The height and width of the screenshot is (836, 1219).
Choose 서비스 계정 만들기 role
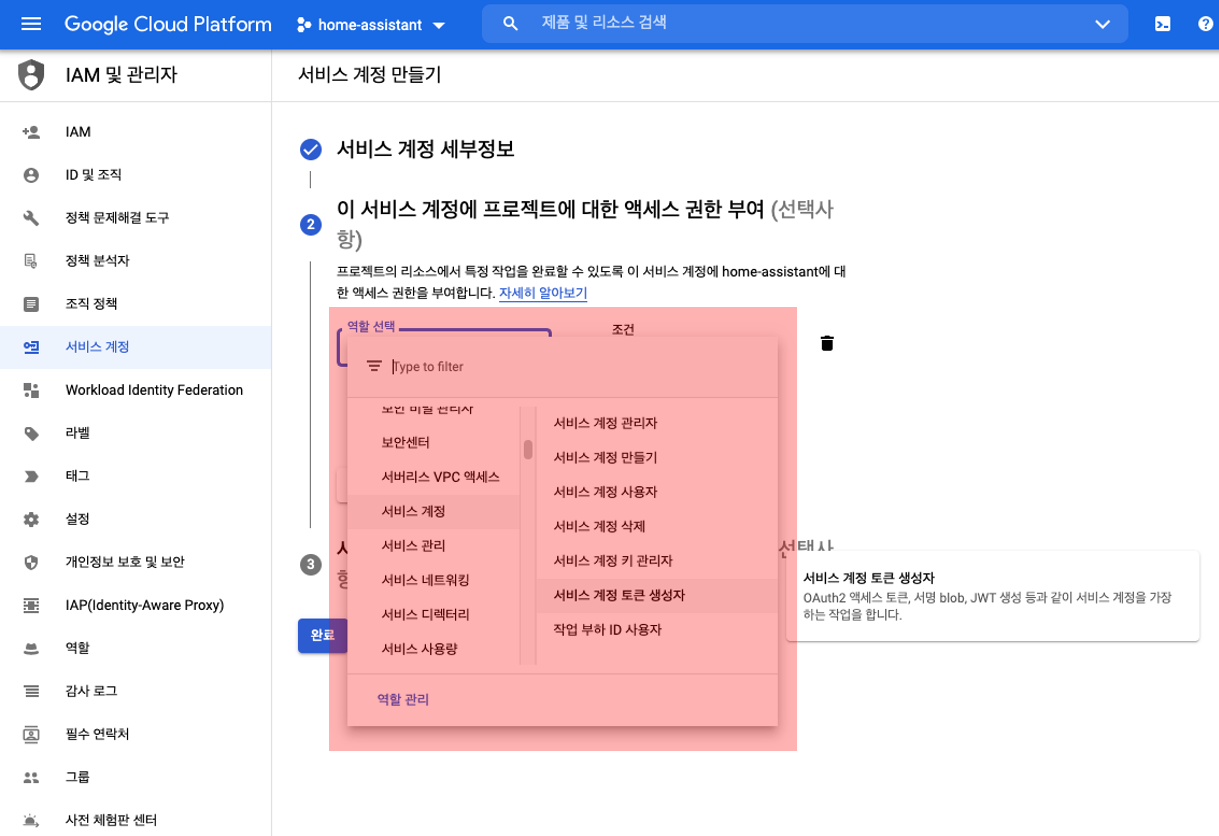click(x=657, y=457)
